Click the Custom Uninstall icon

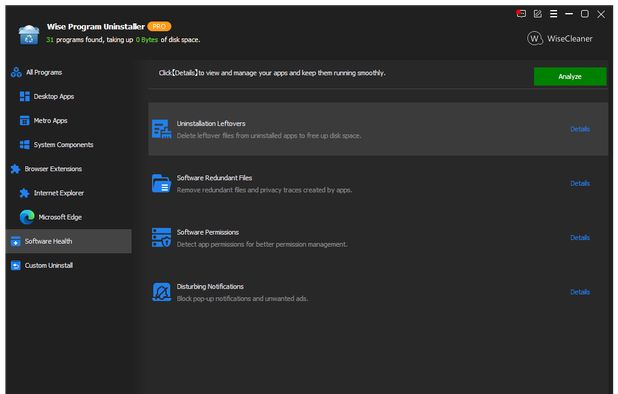[x=15, y=266]
